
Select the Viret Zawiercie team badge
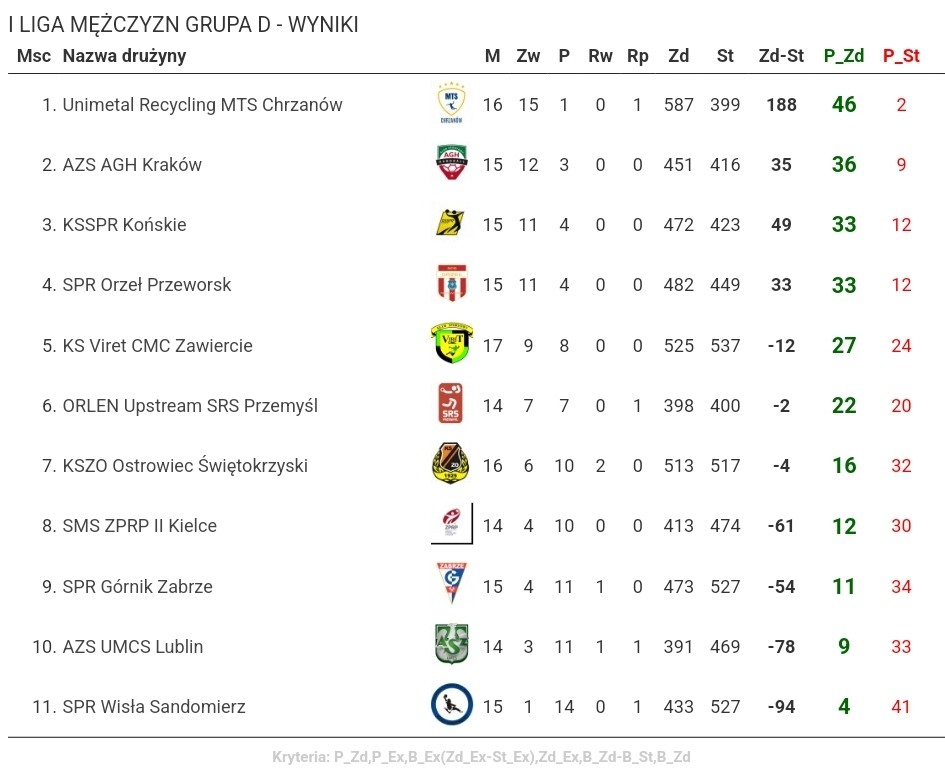coord(451,342)
